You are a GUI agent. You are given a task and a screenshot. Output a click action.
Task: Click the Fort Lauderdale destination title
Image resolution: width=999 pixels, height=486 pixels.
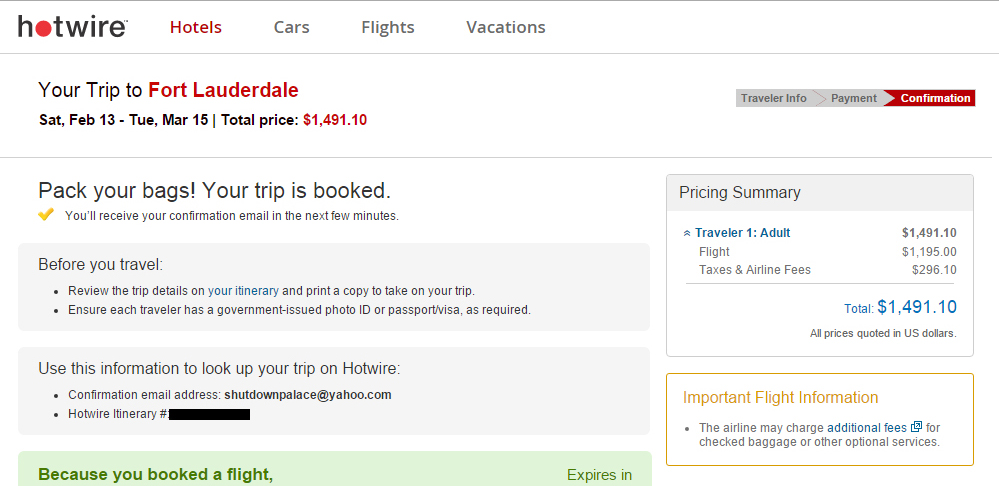point(223,90)
